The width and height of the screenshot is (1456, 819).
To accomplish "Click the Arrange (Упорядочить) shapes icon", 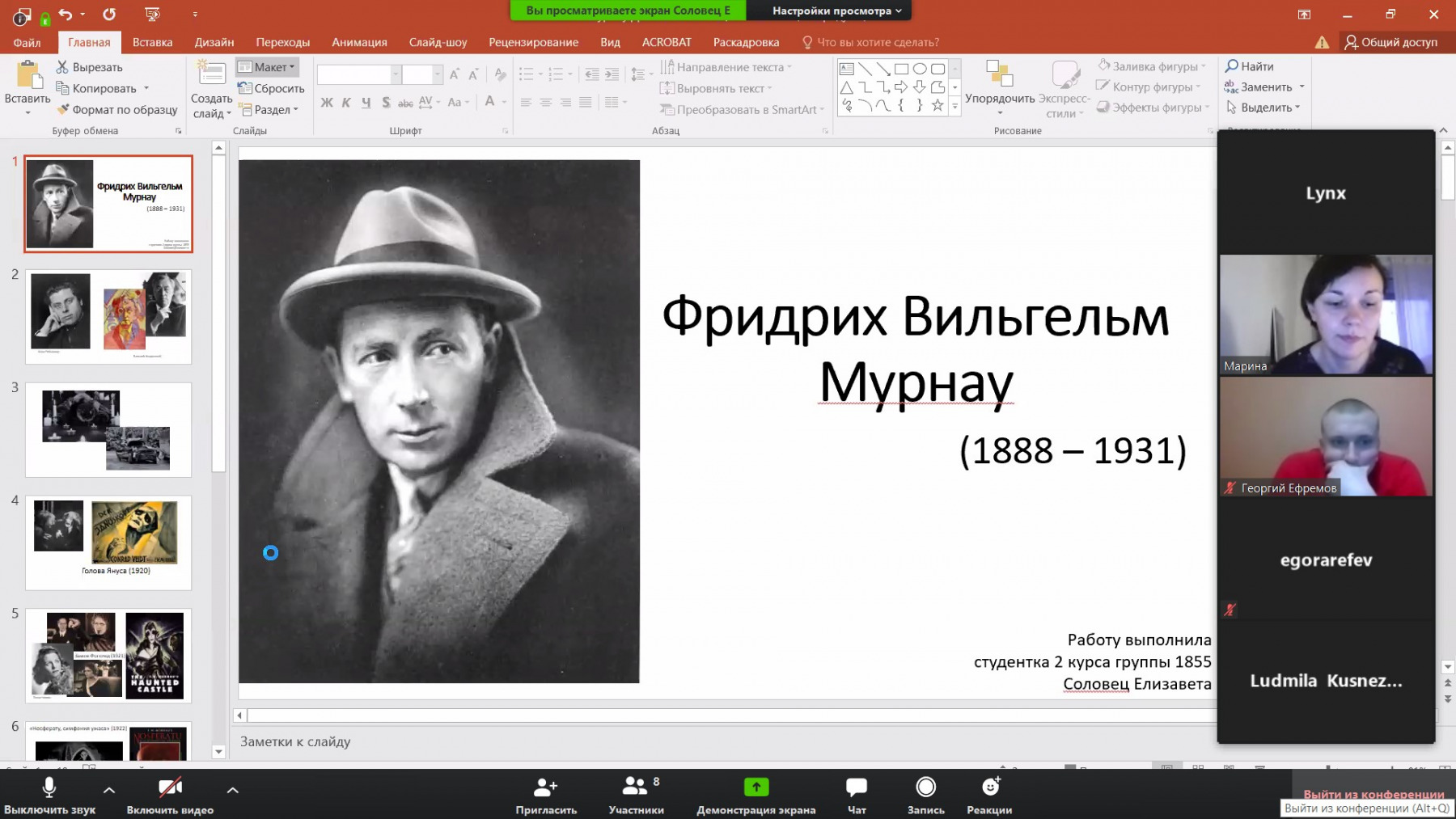I will click(x=1000, y=75).
